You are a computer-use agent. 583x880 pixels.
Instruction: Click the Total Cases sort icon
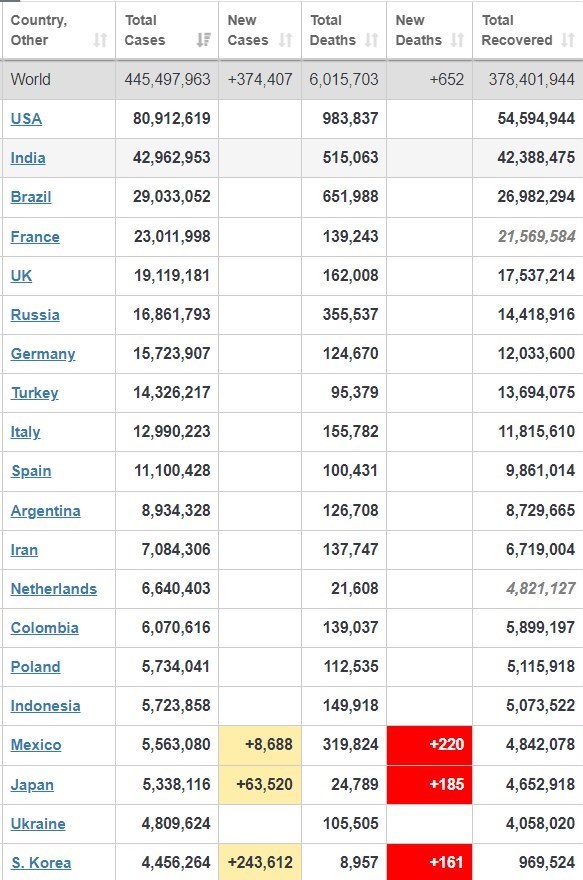click(204, 40)
